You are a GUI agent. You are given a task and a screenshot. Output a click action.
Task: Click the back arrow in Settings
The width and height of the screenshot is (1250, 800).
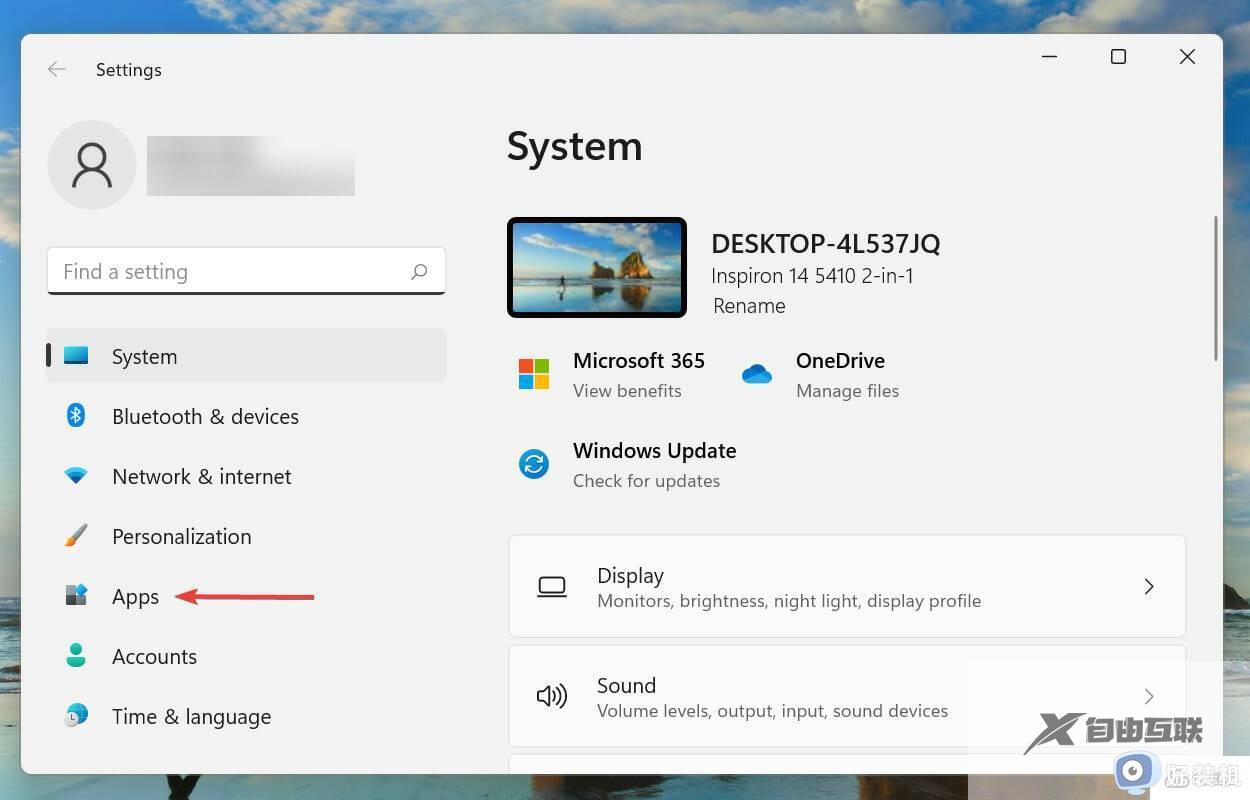click(57, 69)
